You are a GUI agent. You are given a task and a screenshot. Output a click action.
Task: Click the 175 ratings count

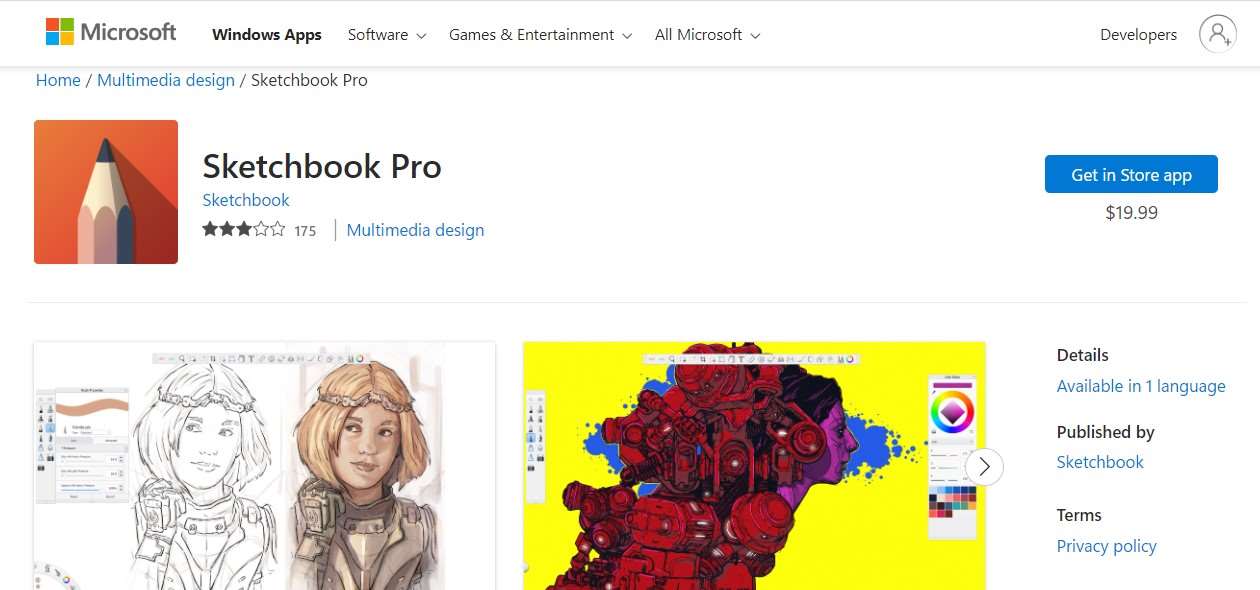pos(305,231)
